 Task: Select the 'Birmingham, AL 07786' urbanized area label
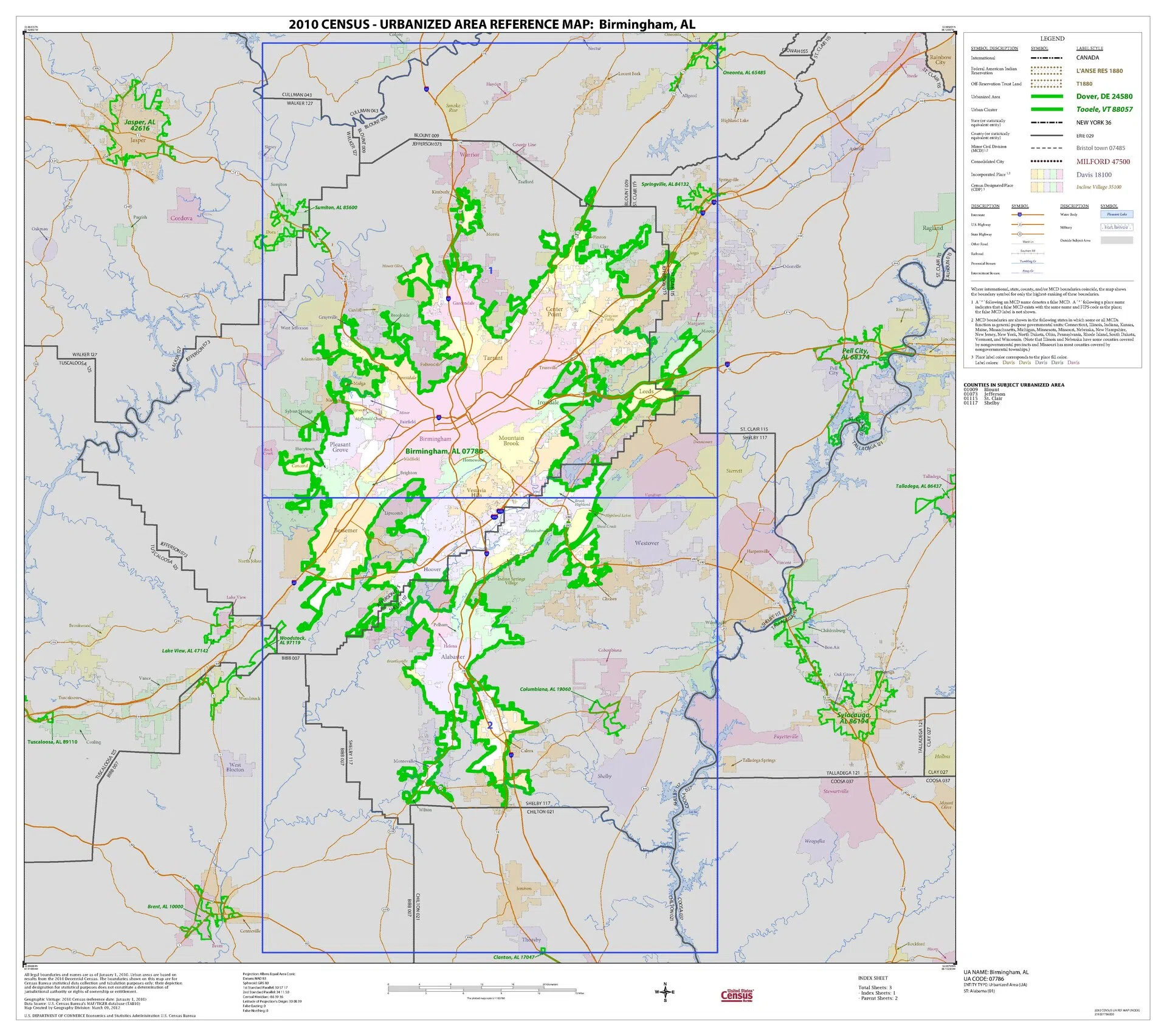point(444,451)
